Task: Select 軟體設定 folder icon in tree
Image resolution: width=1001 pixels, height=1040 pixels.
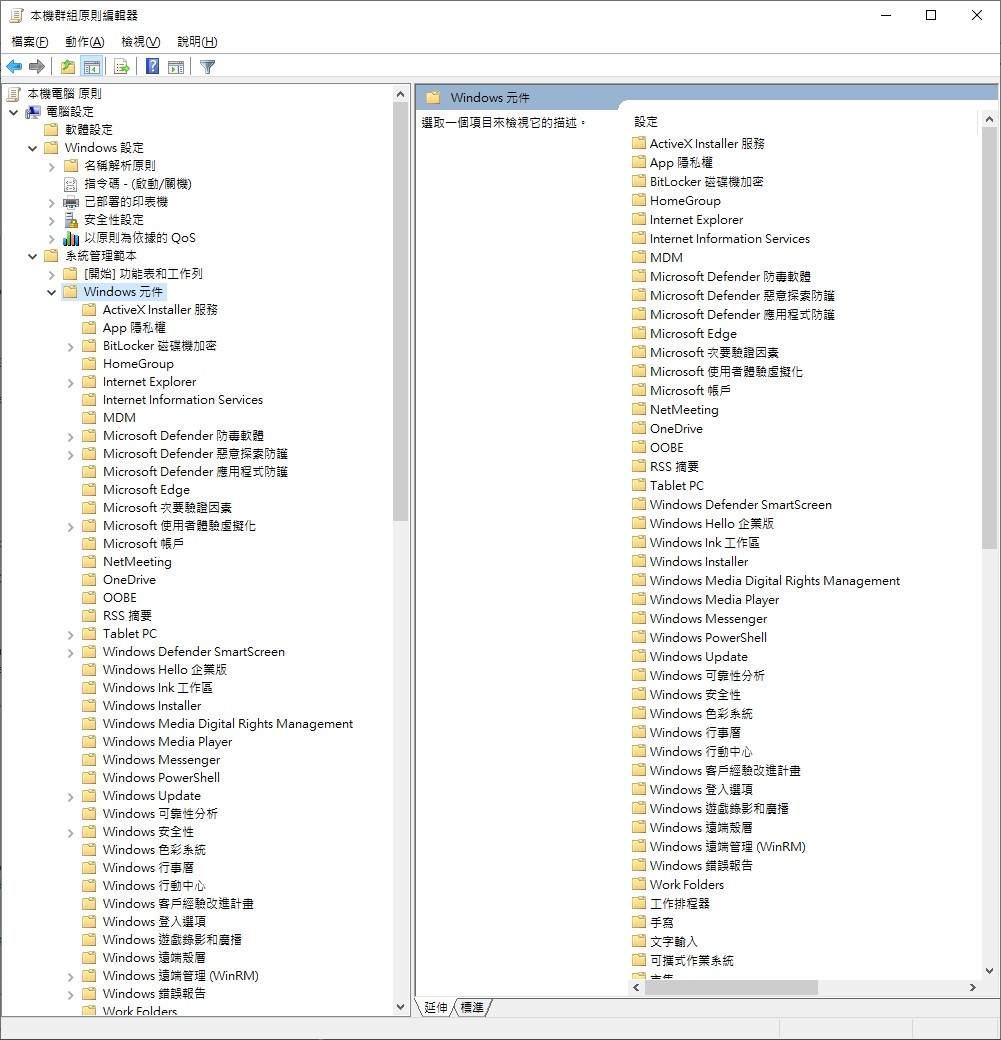Action: pos(51,129)
